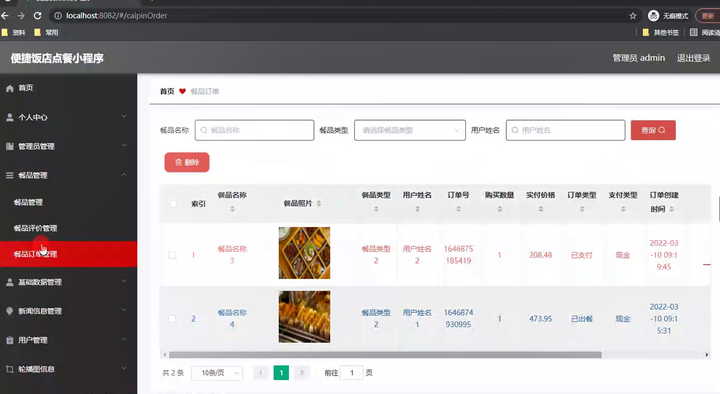This screenshot has width=720, height=394.
Task: Click the 308.48 price cell
Action: tap(540, 255)
